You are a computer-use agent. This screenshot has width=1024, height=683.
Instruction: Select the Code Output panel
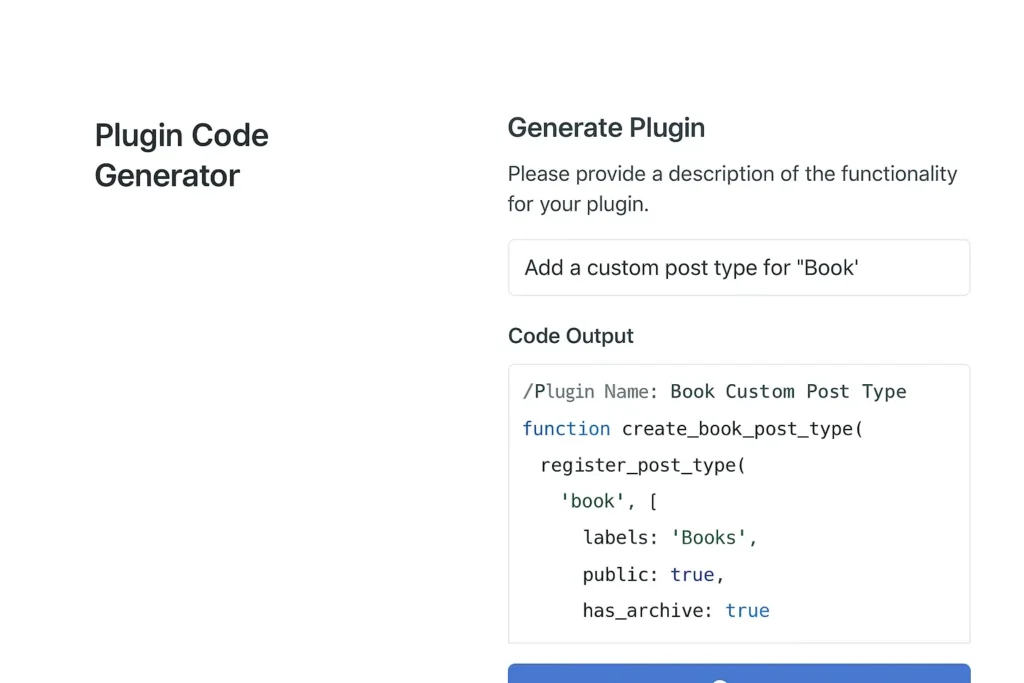tap(738, 500)
